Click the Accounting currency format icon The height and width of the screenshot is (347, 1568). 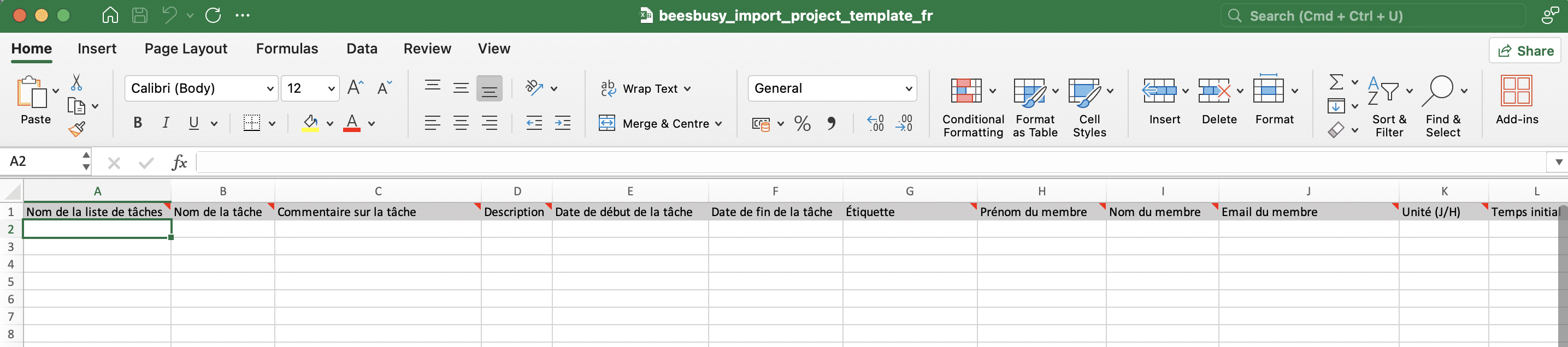tap(761, 124)
